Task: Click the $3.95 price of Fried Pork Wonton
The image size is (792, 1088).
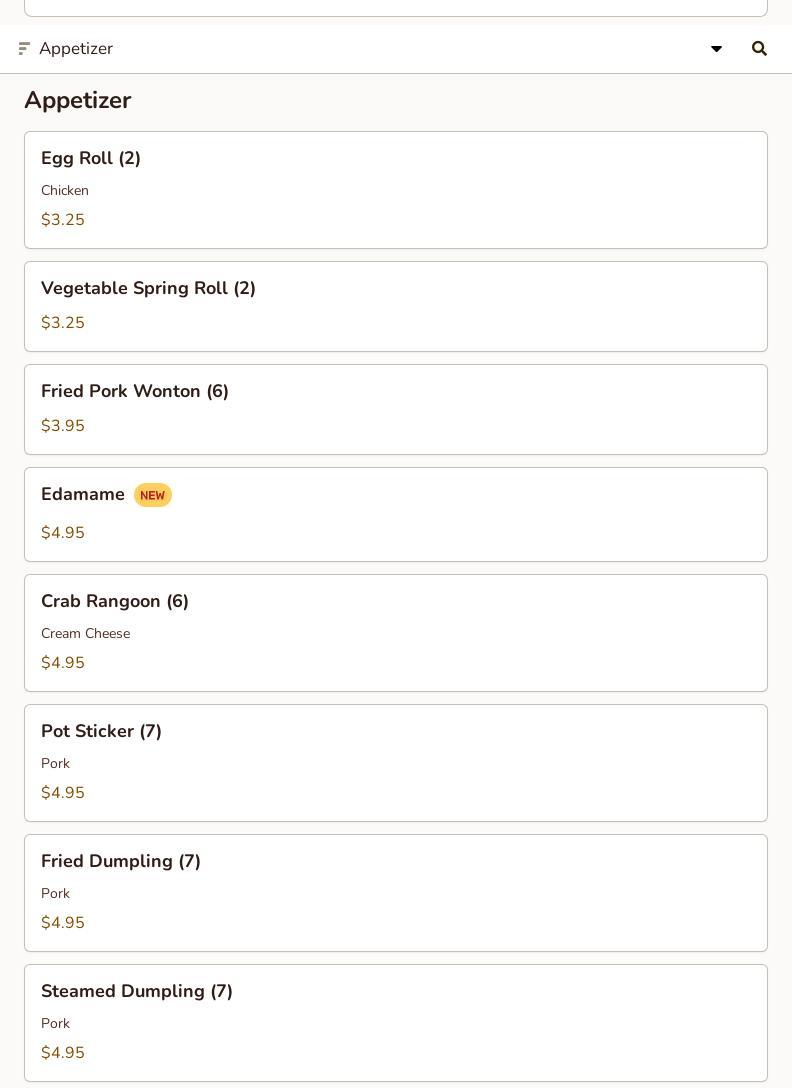Action: [62, 425]
